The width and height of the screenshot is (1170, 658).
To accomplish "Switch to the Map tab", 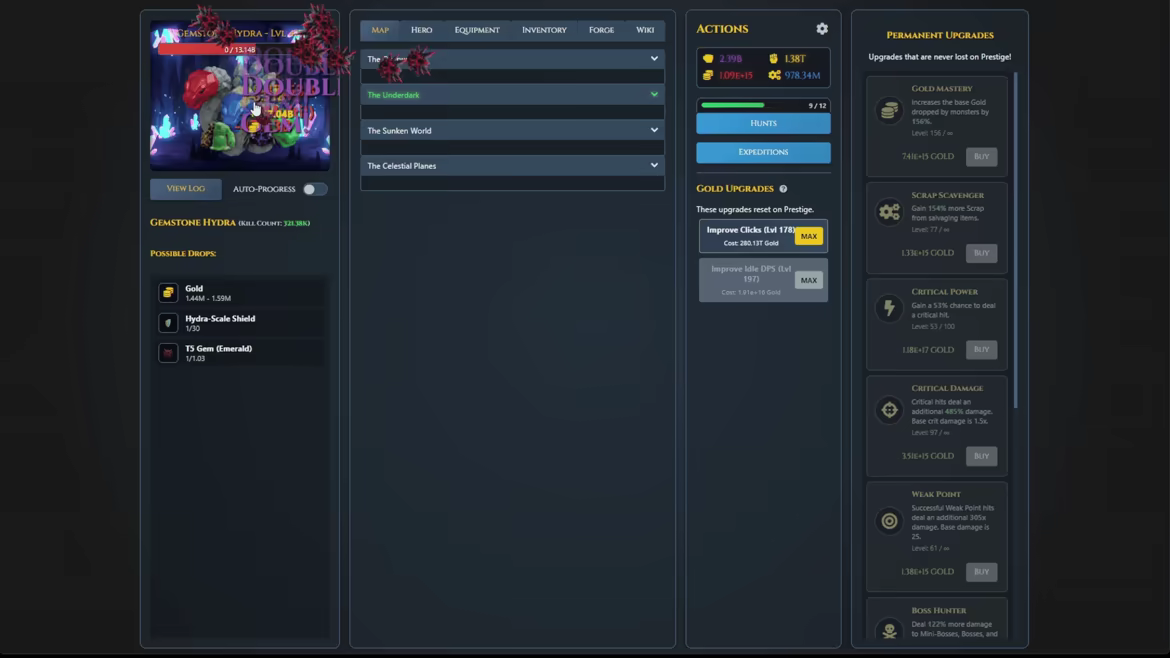I will coord(380,30).
